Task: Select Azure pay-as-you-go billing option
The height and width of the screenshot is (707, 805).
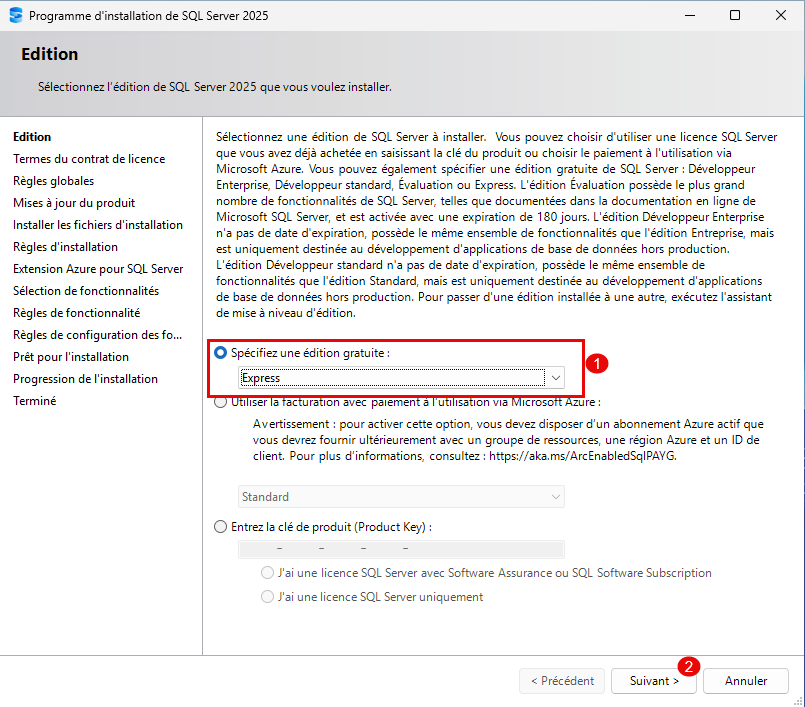Action: (x=221, y=402)
